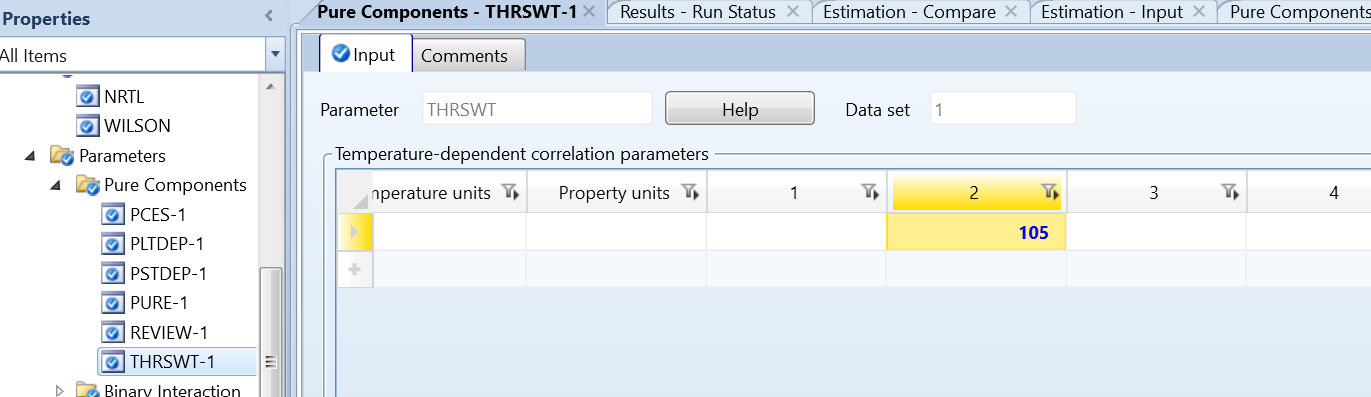This screenshot has height=397, width=1371.
Task: Select the PLTDEP-1 form icon
Action: click(x=114, y=244)
